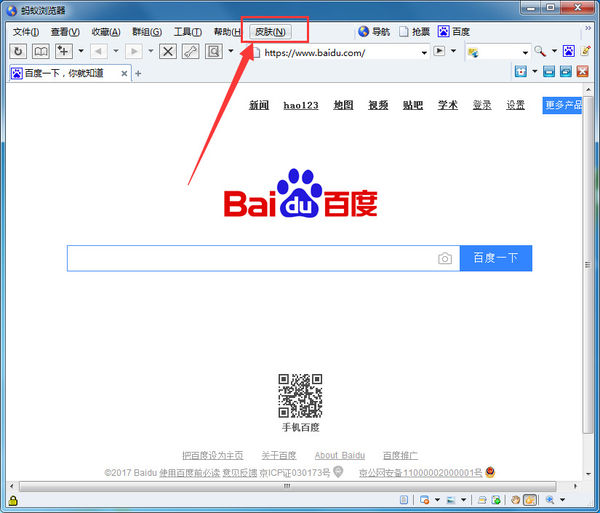600x513 pixels.
Task: Open the favorites book icon
Action: tap(41, 51)
